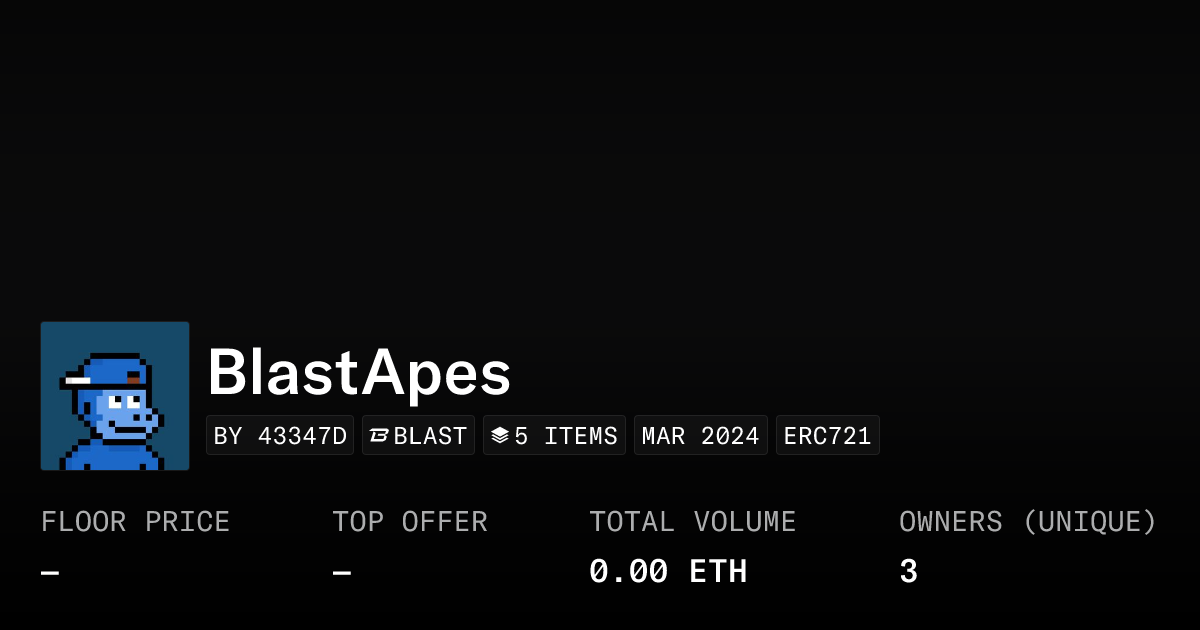Click the BlastApes pixel ape avatar
The image size is (1200, 630).
114,395
